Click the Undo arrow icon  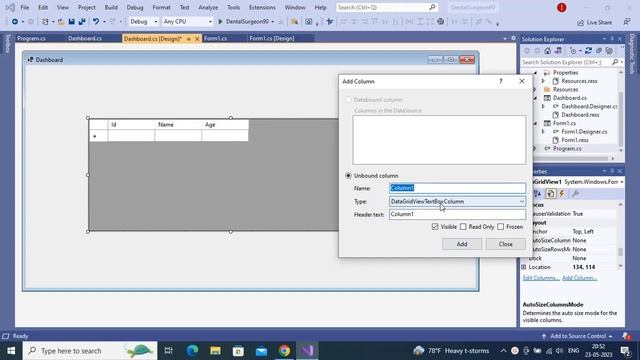pyautogui.click(x=96, y=22)
